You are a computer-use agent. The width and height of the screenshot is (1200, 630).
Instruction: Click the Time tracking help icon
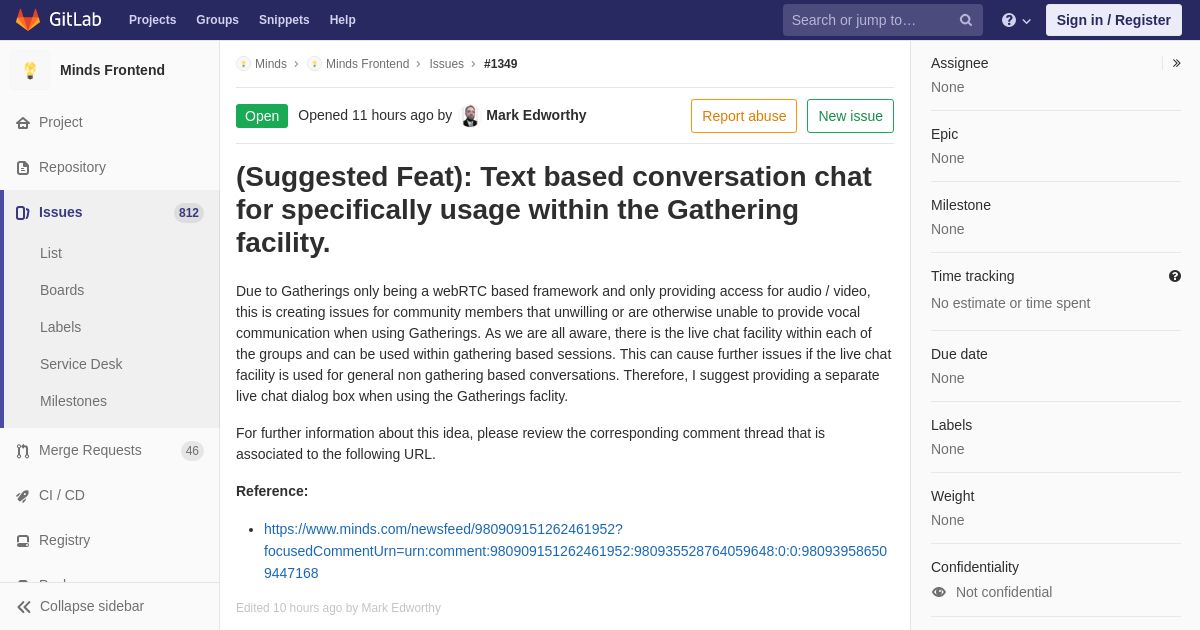click(1175, 276)
